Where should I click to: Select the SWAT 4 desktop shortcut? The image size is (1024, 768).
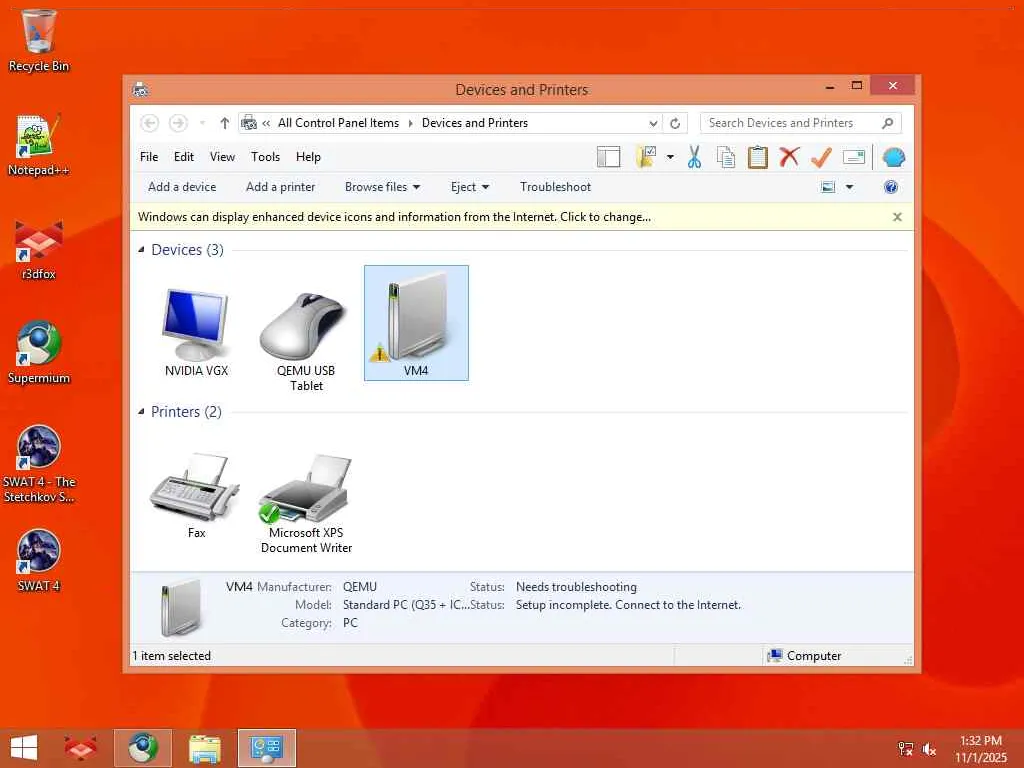[x=39, y=560]
